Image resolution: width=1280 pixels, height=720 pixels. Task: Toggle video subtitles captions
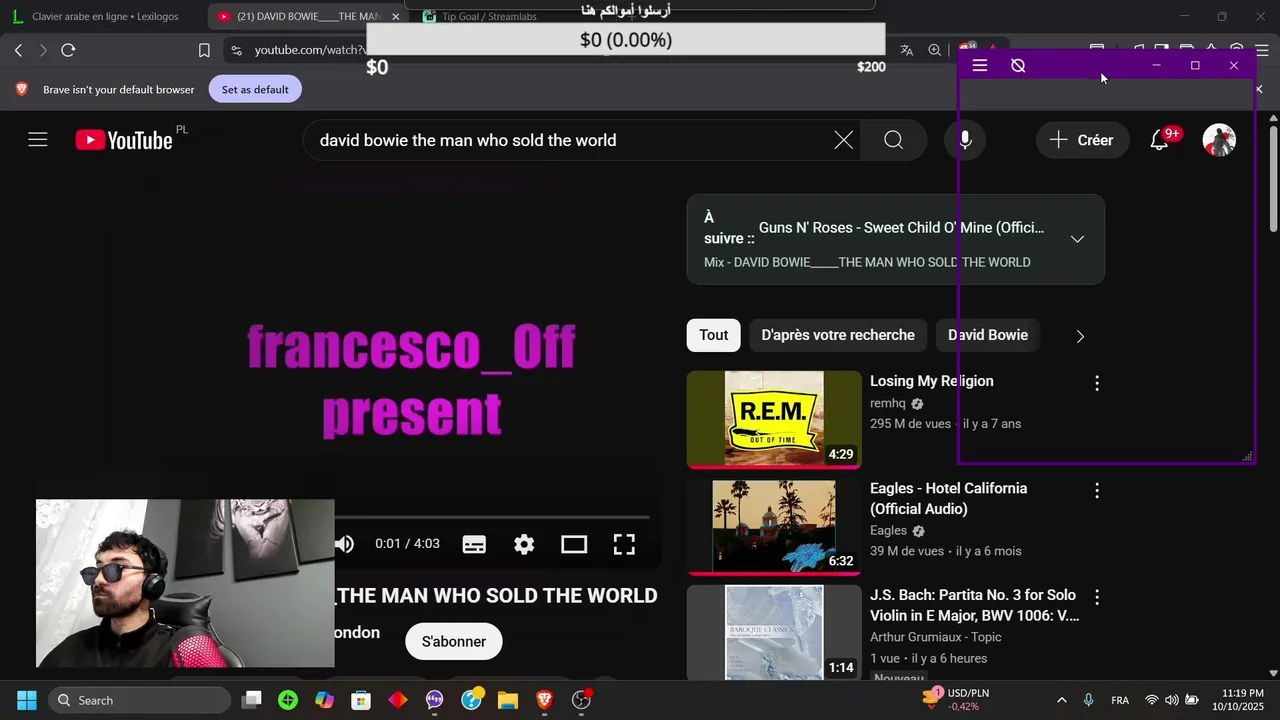pos(474,544)
